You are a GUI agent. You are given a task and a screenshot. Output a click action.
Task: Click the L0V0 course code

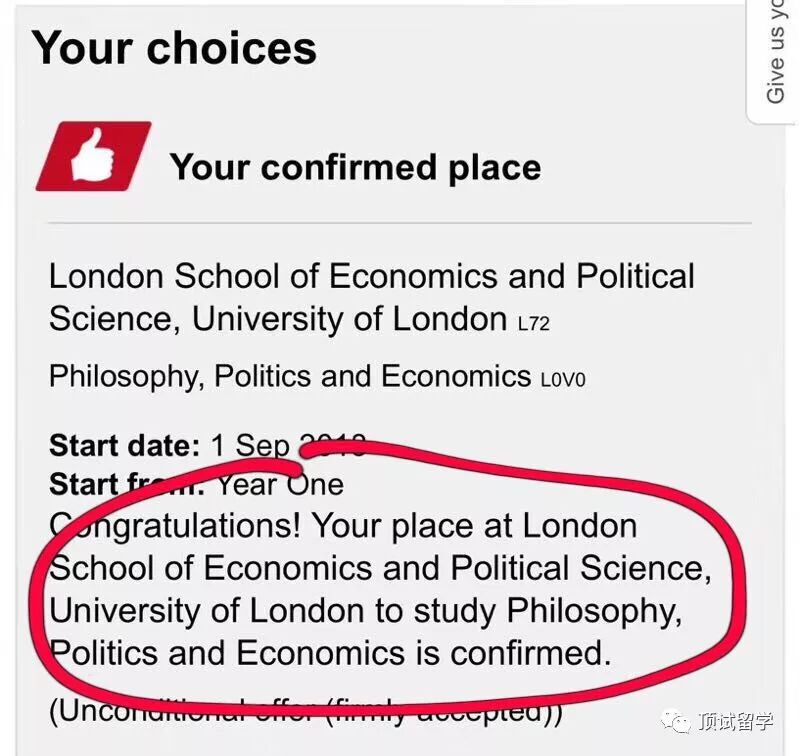[563, 380]
